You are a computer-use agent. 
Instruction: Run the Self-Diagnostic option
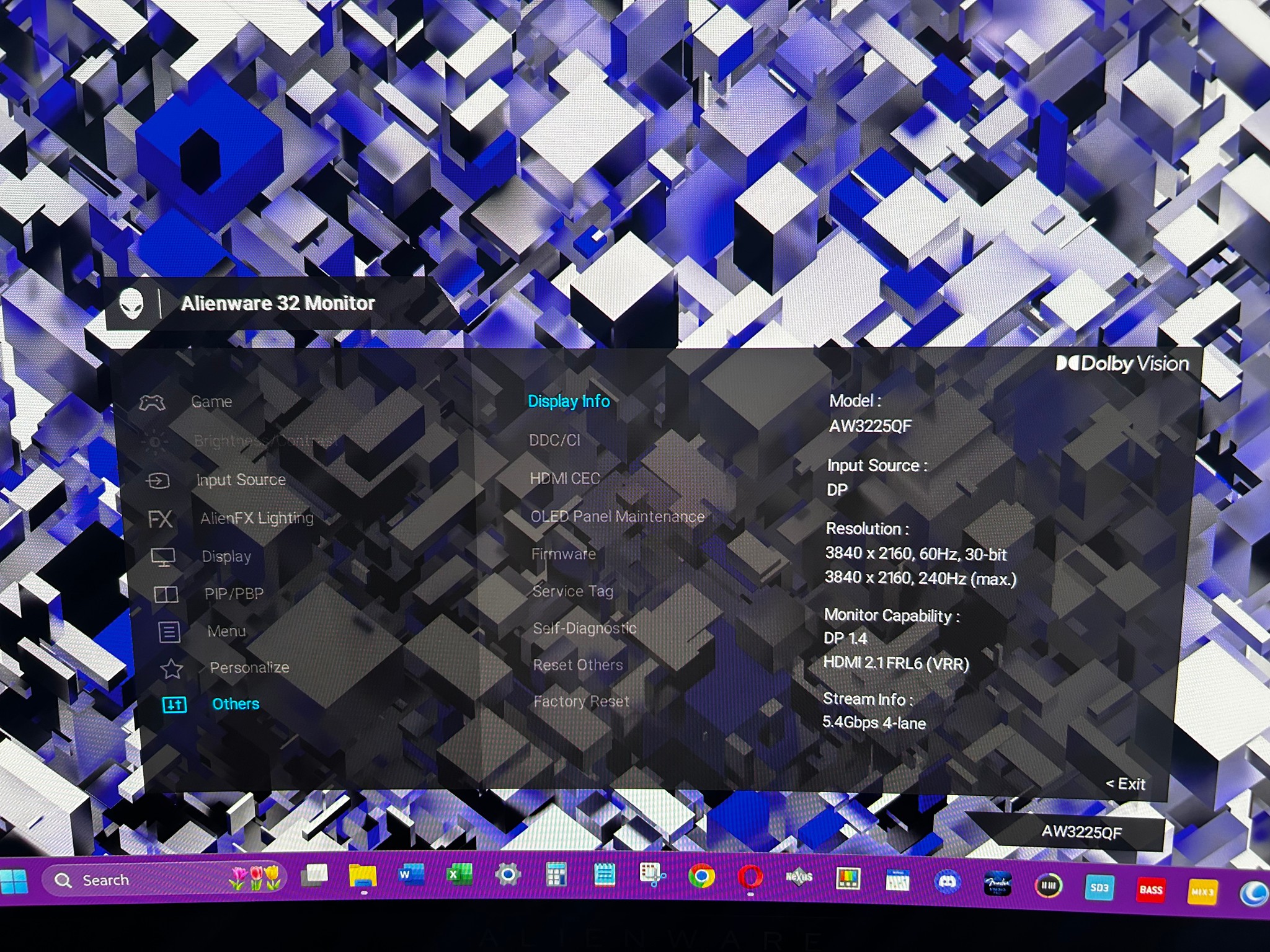(585, 628)
